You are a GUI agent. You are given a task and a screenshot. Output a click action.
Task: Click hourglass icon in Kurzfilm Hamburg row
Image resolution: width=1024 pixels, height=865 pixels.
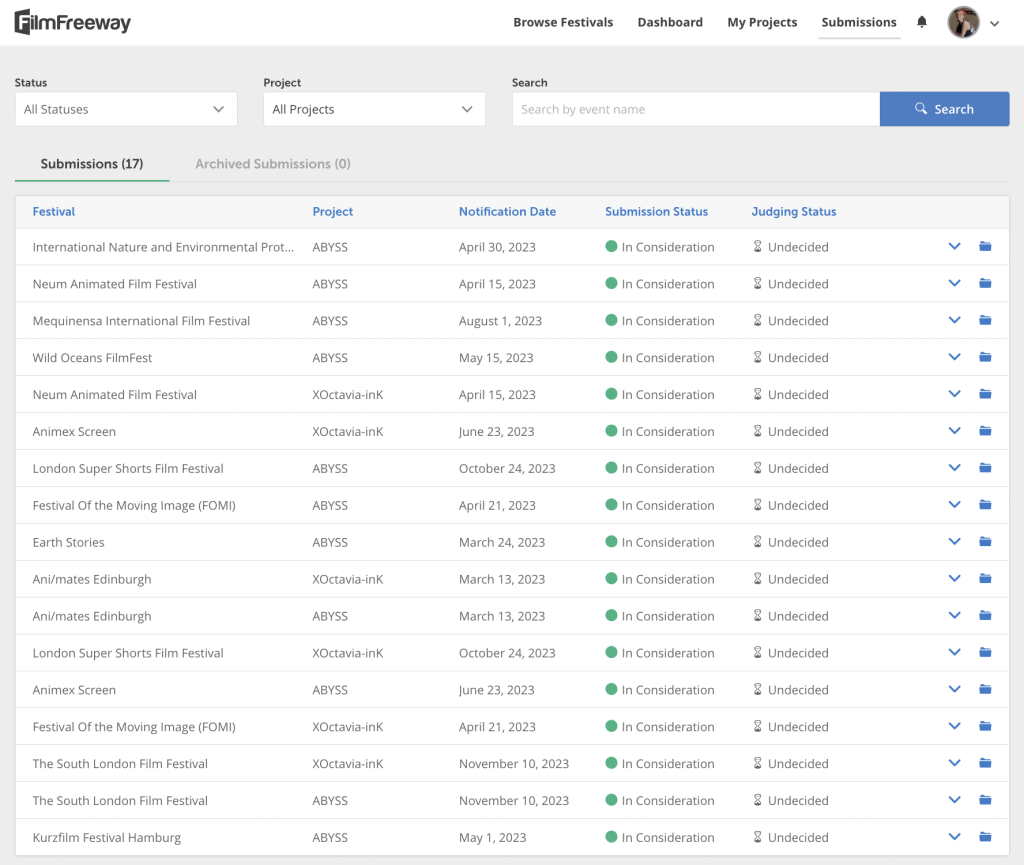758,837
